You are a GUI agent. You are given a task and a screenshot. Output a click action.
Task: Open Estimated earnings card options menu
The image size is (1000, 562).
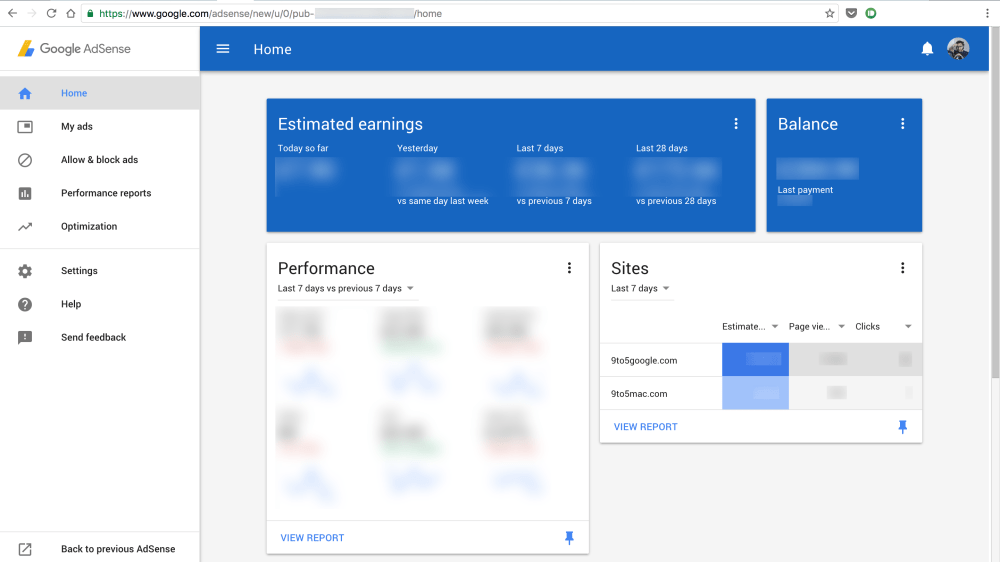(736, 124)
